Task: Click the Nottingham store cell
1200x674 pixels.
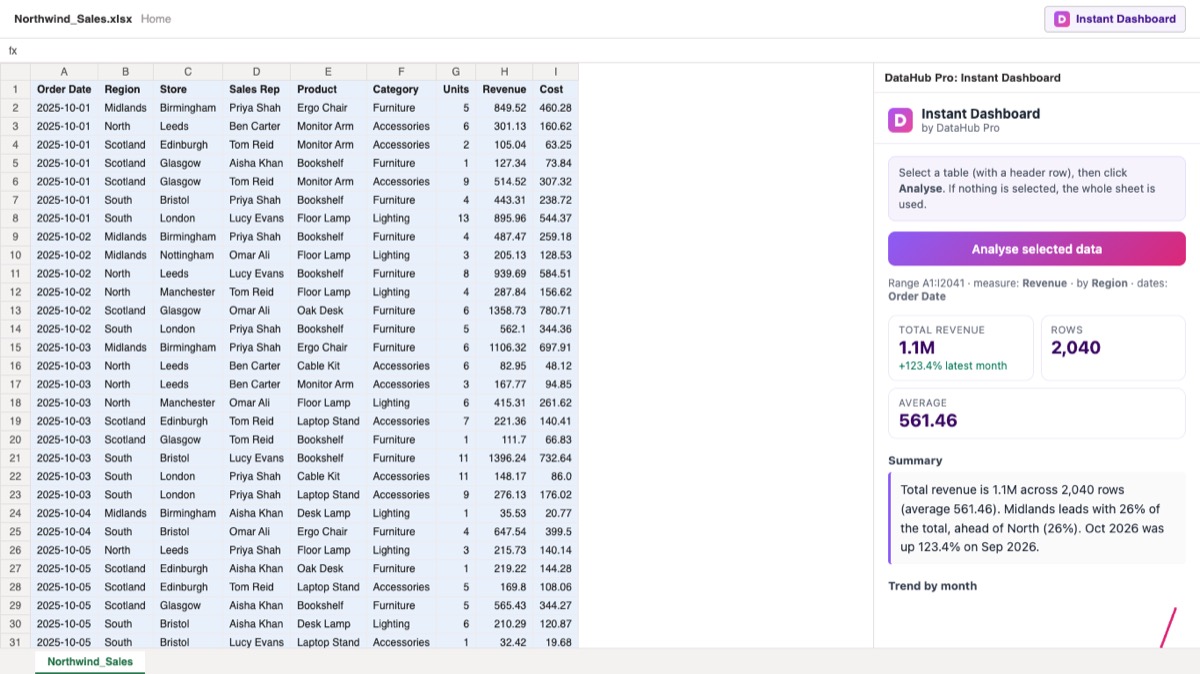Action: coord(188,255)
